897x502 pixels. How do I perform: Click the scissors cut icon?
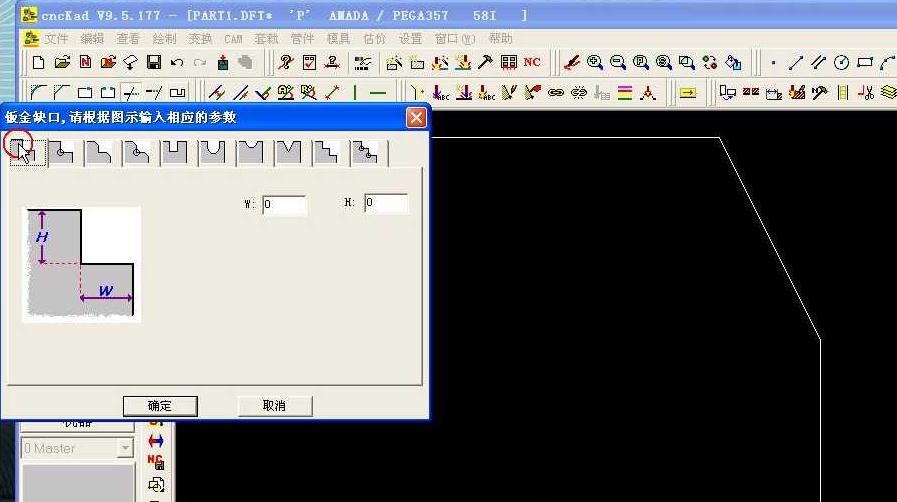tap(866, 92)
